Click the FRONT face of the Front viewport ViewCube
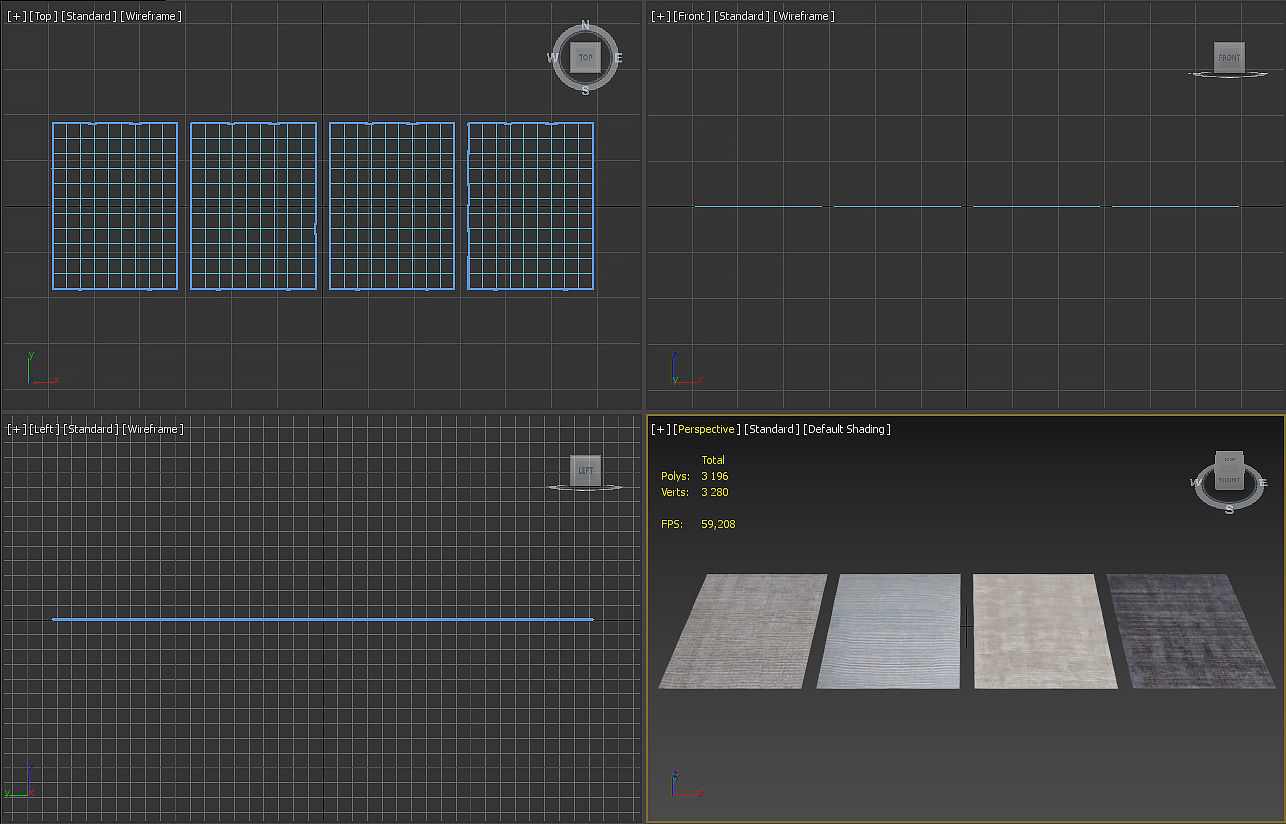Viewport: 1286px width, 824px height. click(x=1229, y=57)
